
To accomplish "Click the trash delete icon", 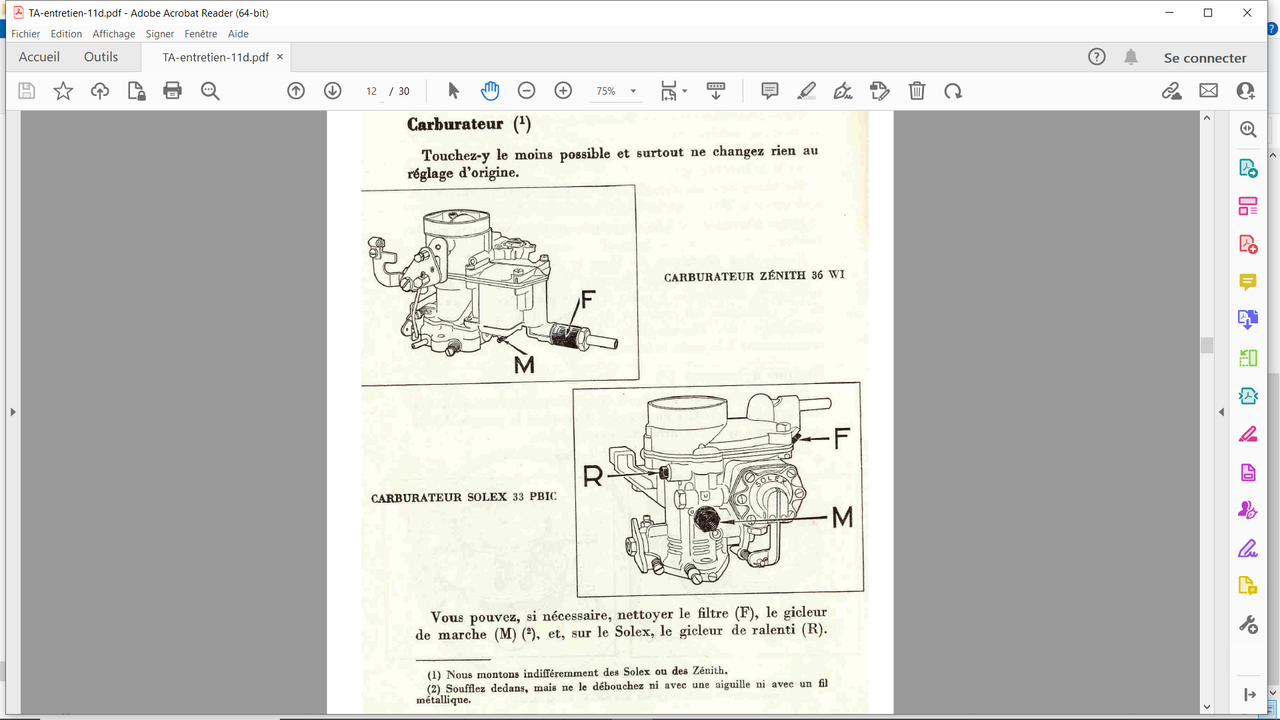I will pos(917,91).
